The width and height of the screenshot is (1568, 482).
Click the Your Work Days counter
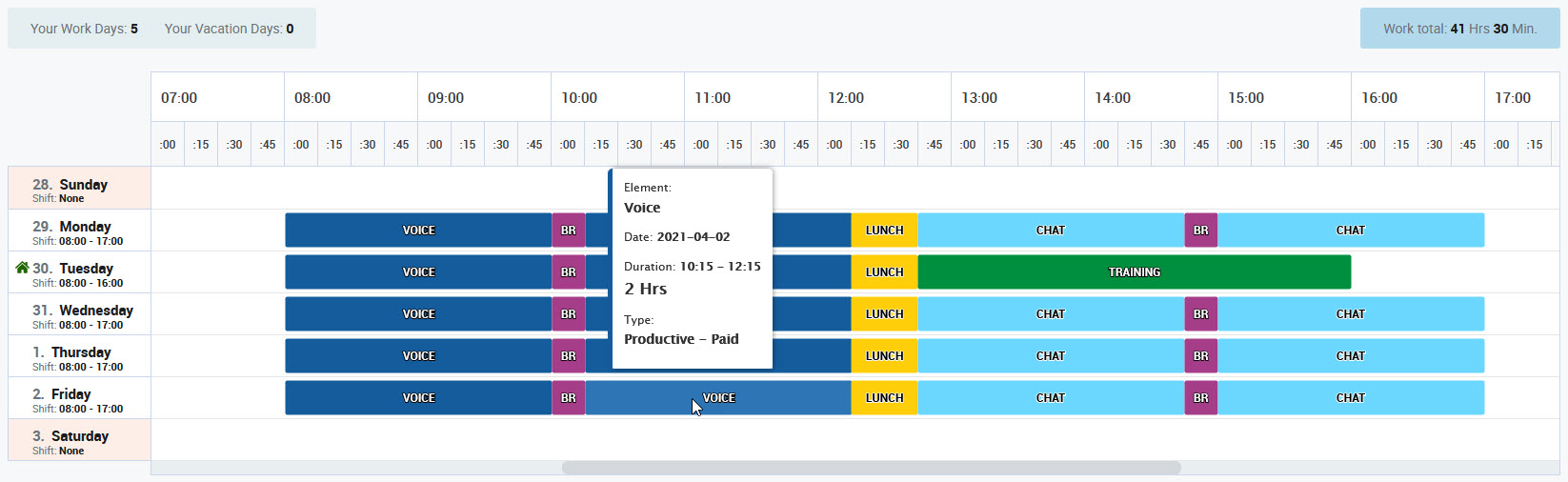tap(84, 29)
